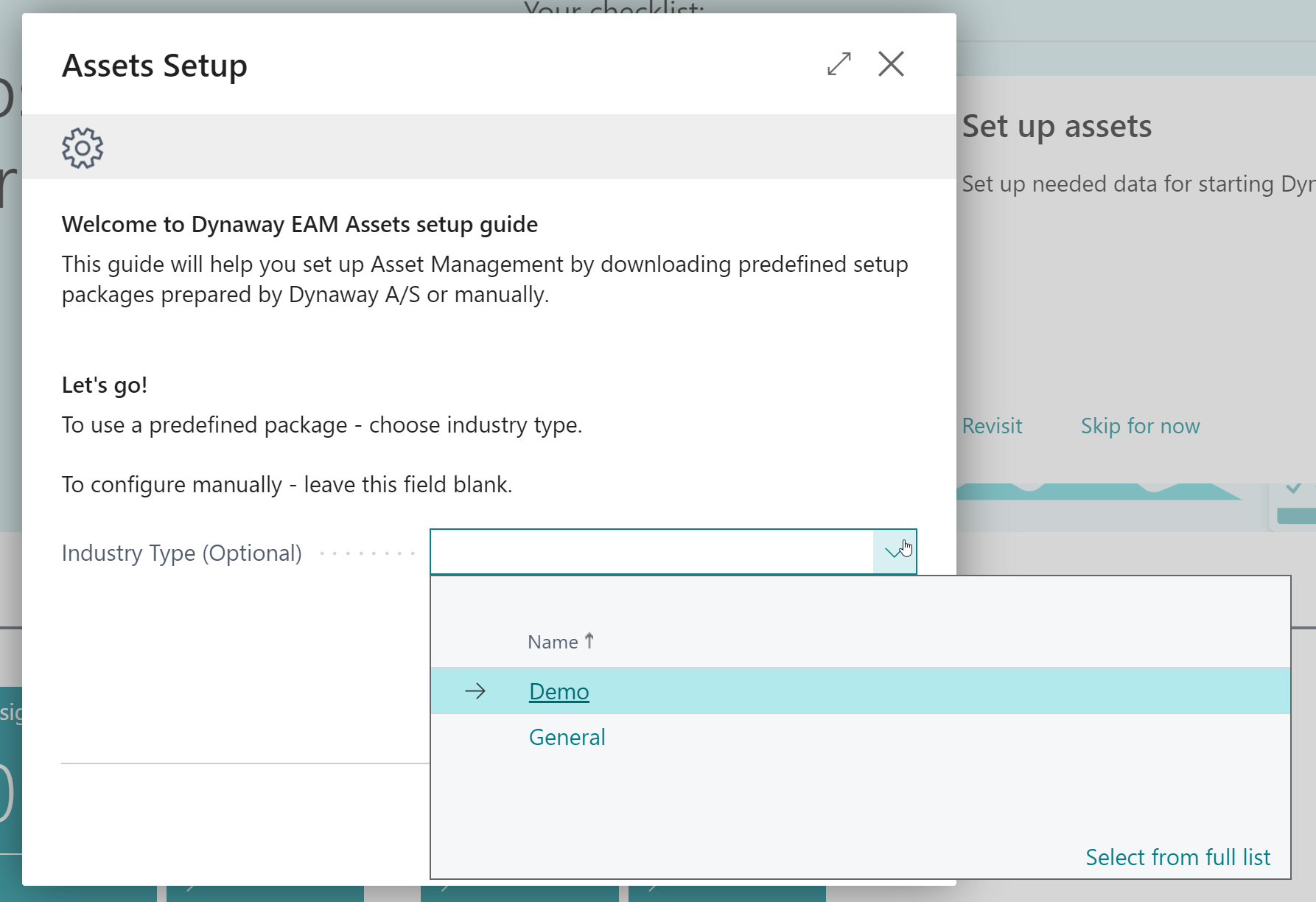1316x902 pixels.
Task: Expand the Assets Setup dialog to full screen
Action: click(838, 65)
